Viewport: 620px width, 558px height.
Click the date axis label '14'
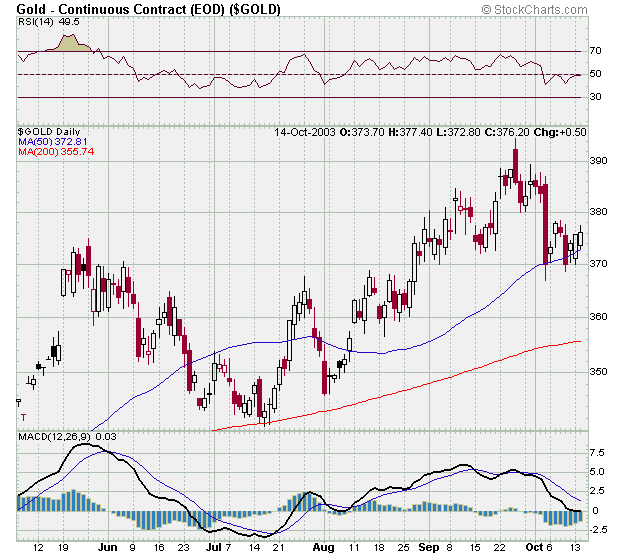pyautogui.click(x=254, y=547)
